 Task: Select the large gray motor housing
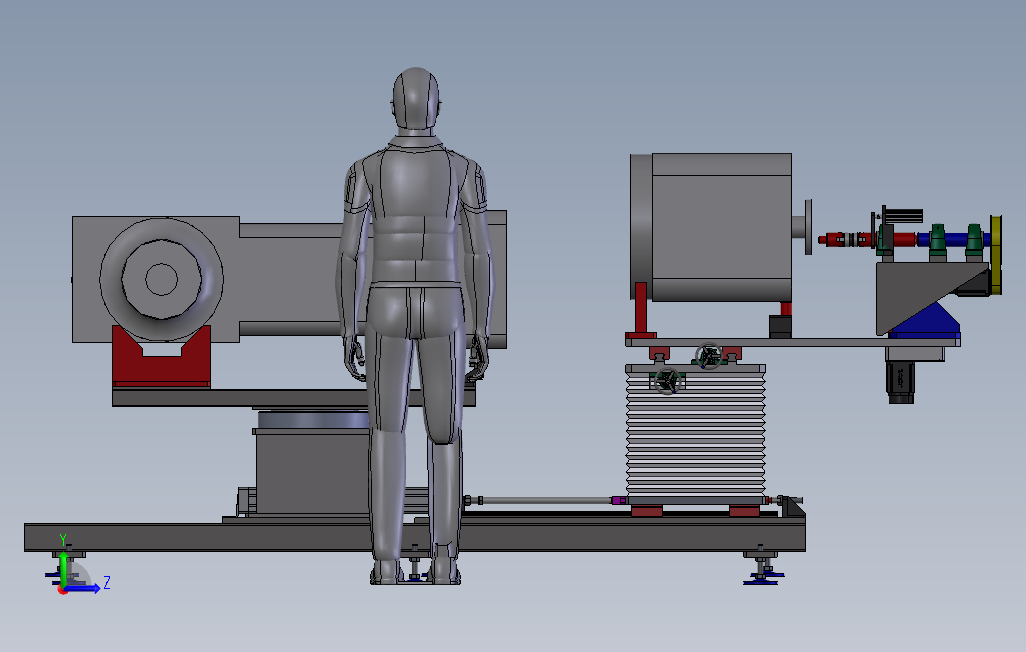(711, 227)
